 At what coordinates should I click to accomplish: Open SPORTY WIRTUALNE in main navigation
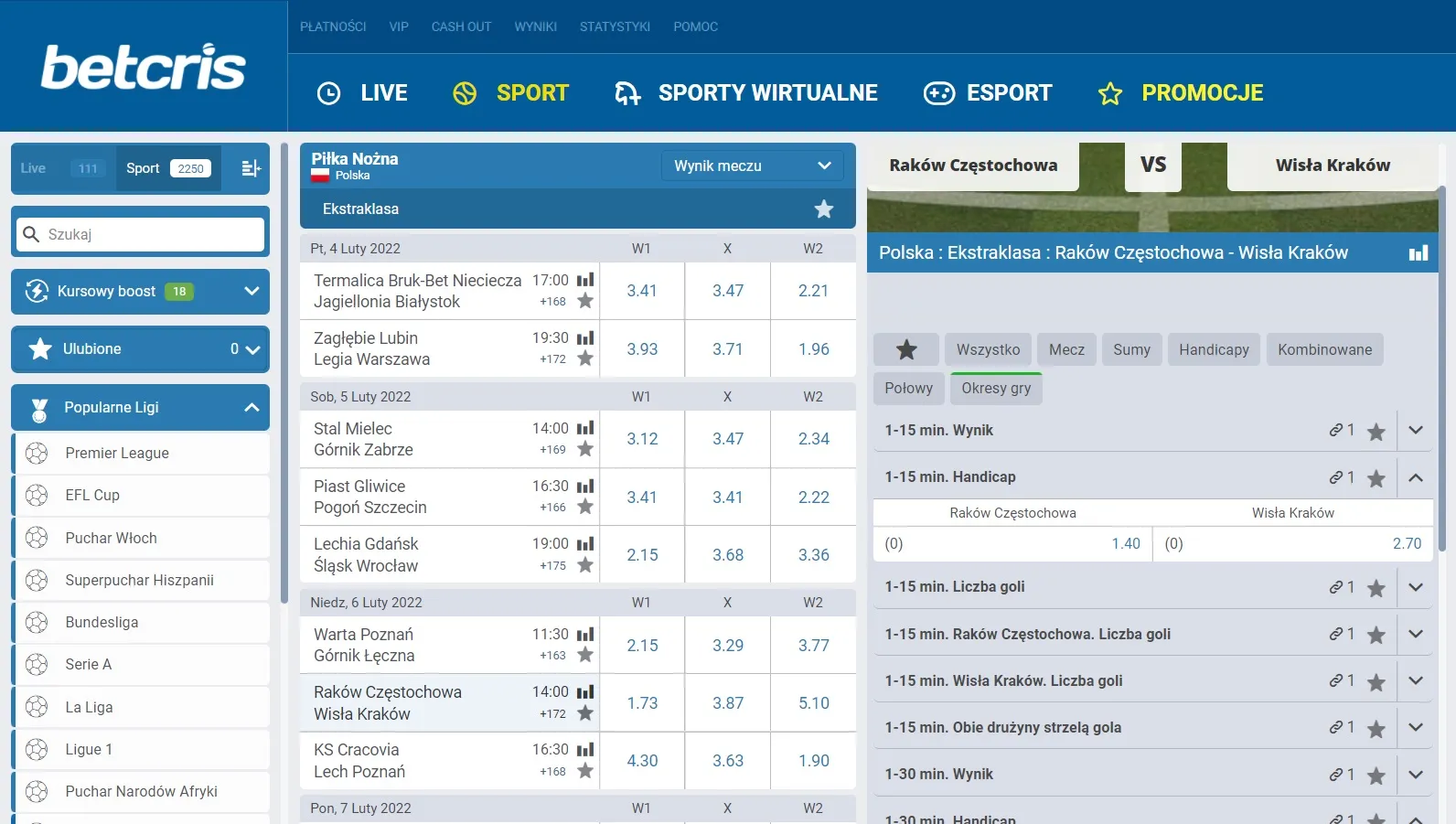pos(745,93)
